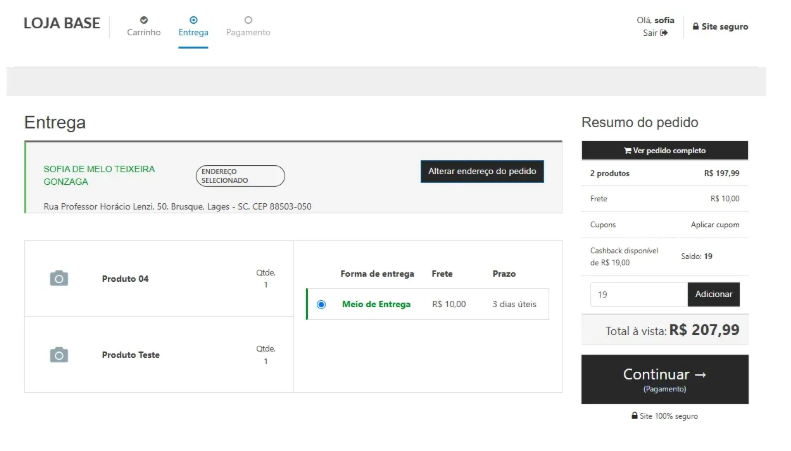
Task: Click the subtotal R$ 197,99 value
Action: point(721,173)
